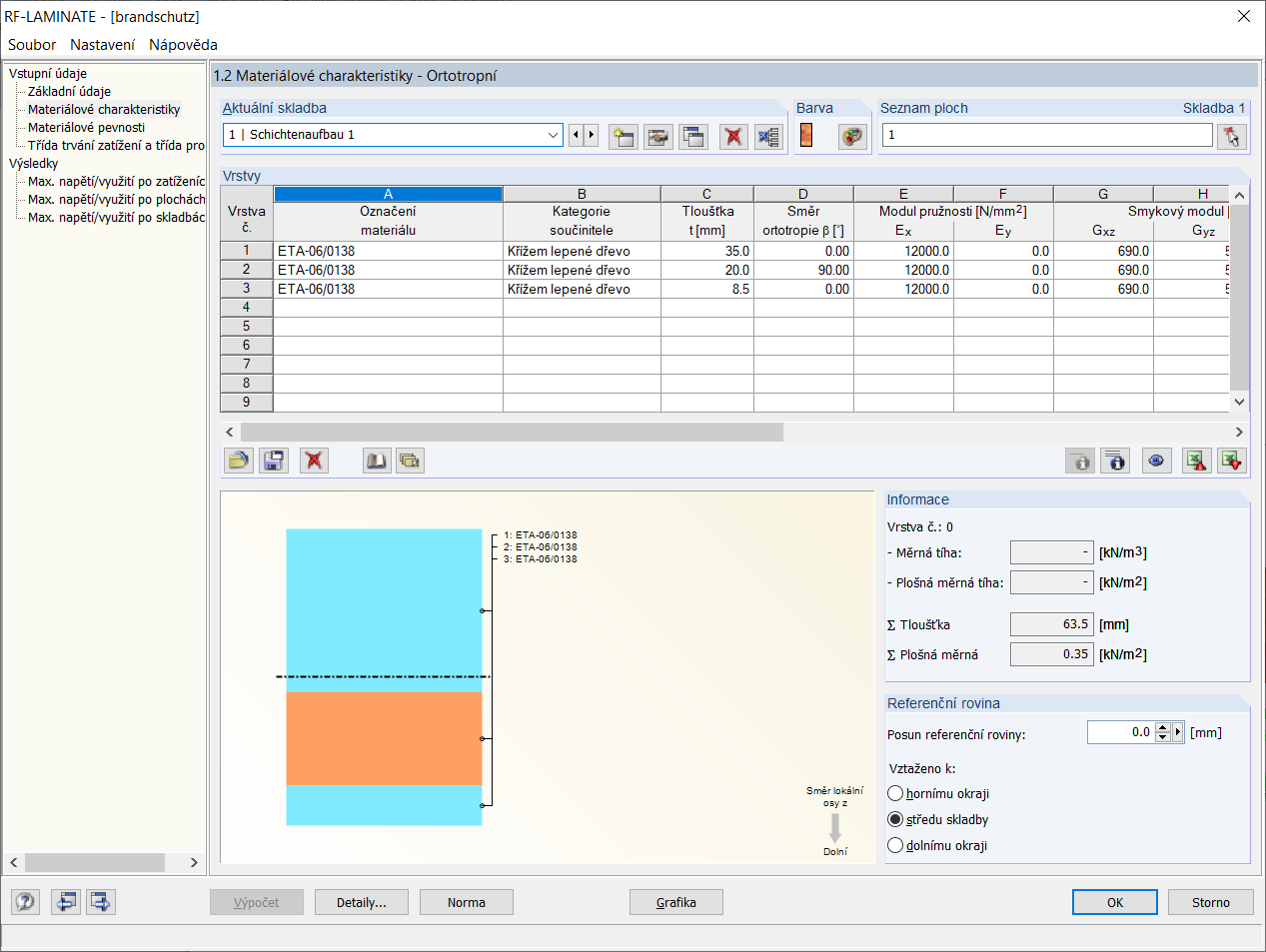Select table row 1 header
The width and height of the screenshot is (1266, 952).
[247, 251]
